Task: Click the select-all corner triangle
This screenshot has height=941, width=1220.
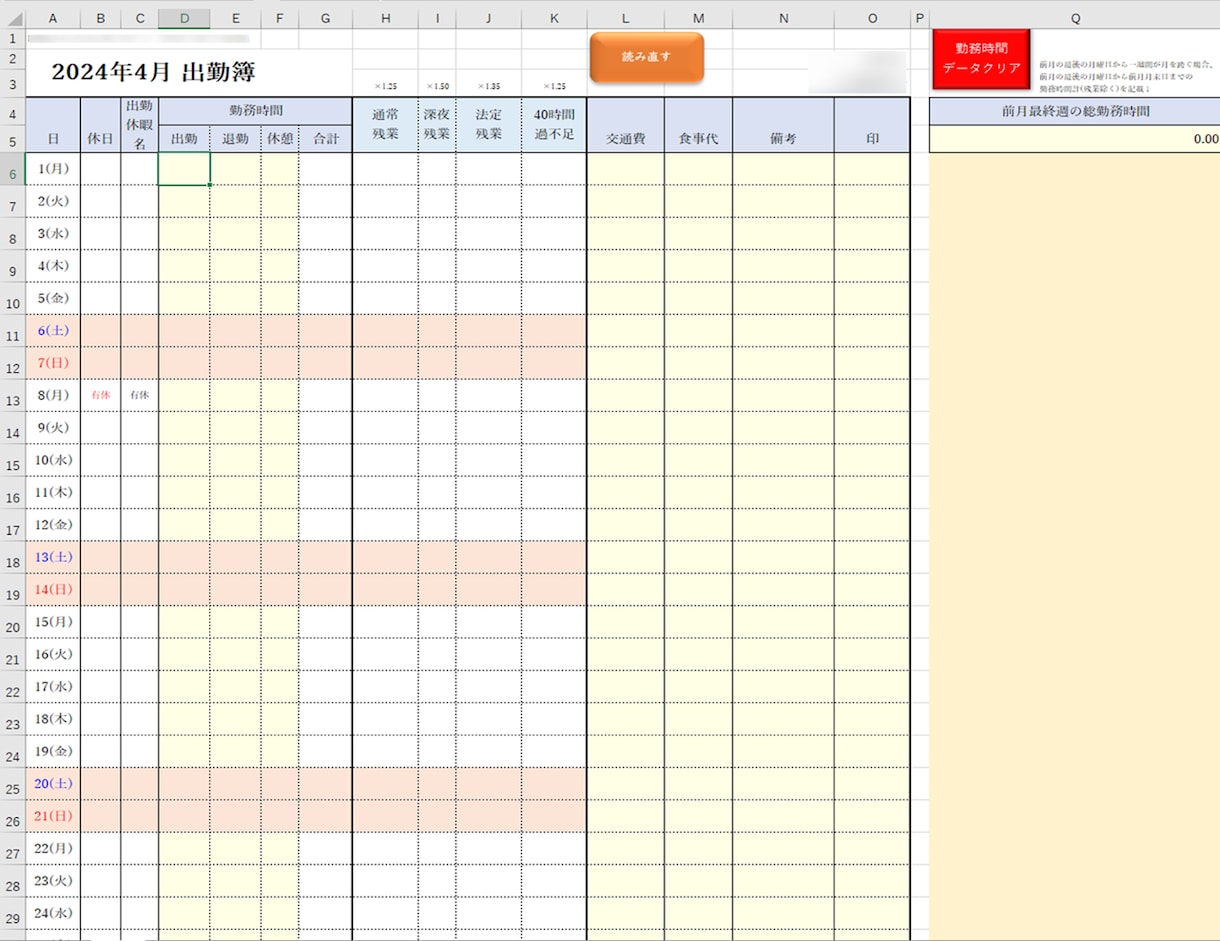Action: [13, 19]
